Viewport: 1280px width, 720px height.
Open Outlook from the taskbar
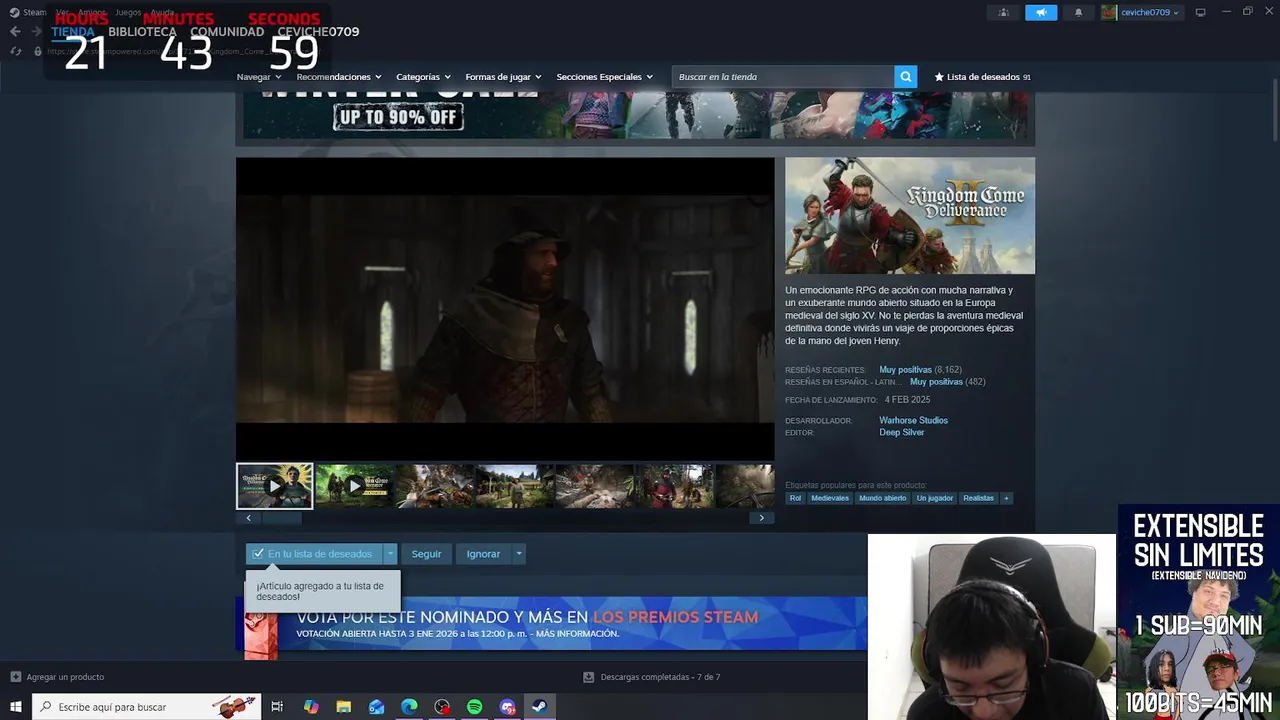pyautogui.click(x=376, y=707)
